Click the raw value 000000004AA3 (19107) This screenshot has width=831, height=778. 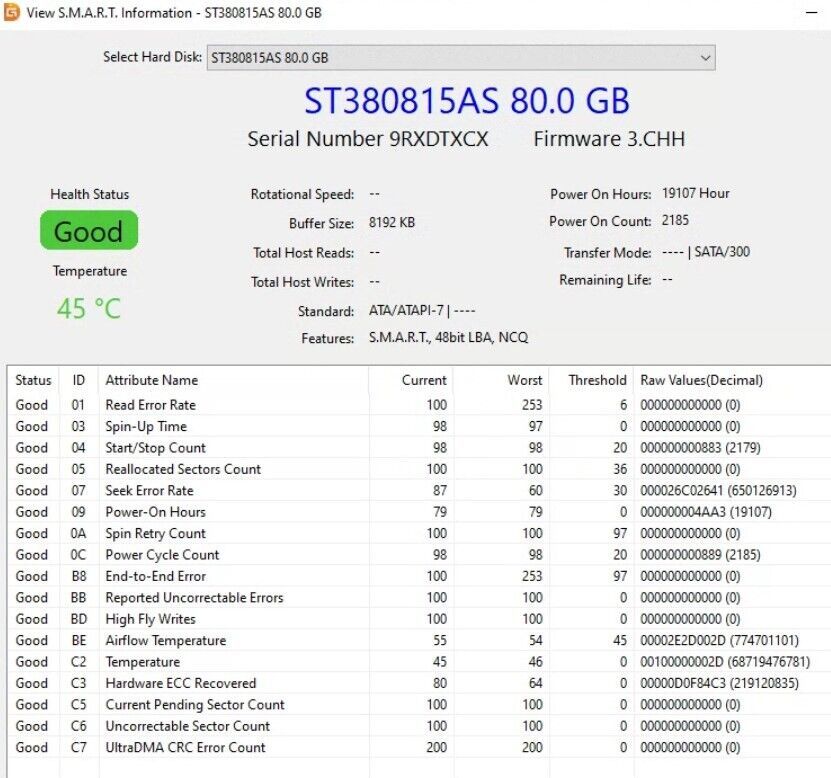click(706, 512)
